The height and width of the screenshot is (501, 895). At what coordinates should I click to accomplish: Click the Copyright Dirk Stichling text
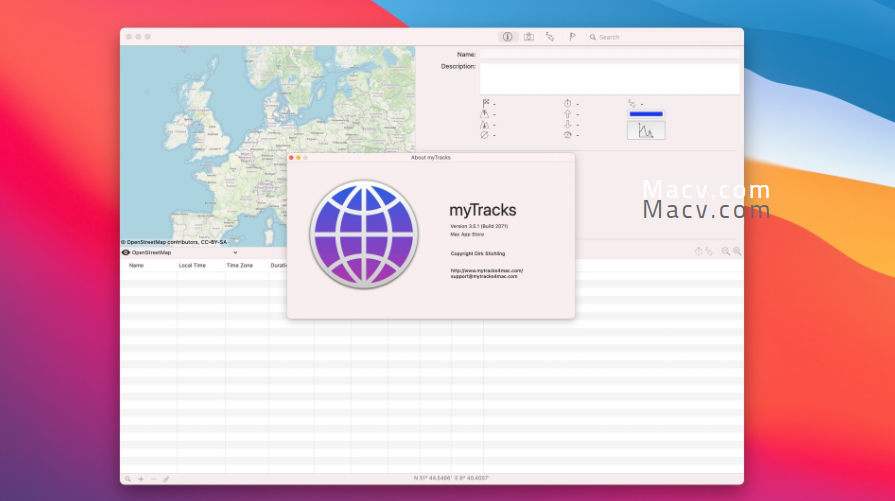point(478,253)
